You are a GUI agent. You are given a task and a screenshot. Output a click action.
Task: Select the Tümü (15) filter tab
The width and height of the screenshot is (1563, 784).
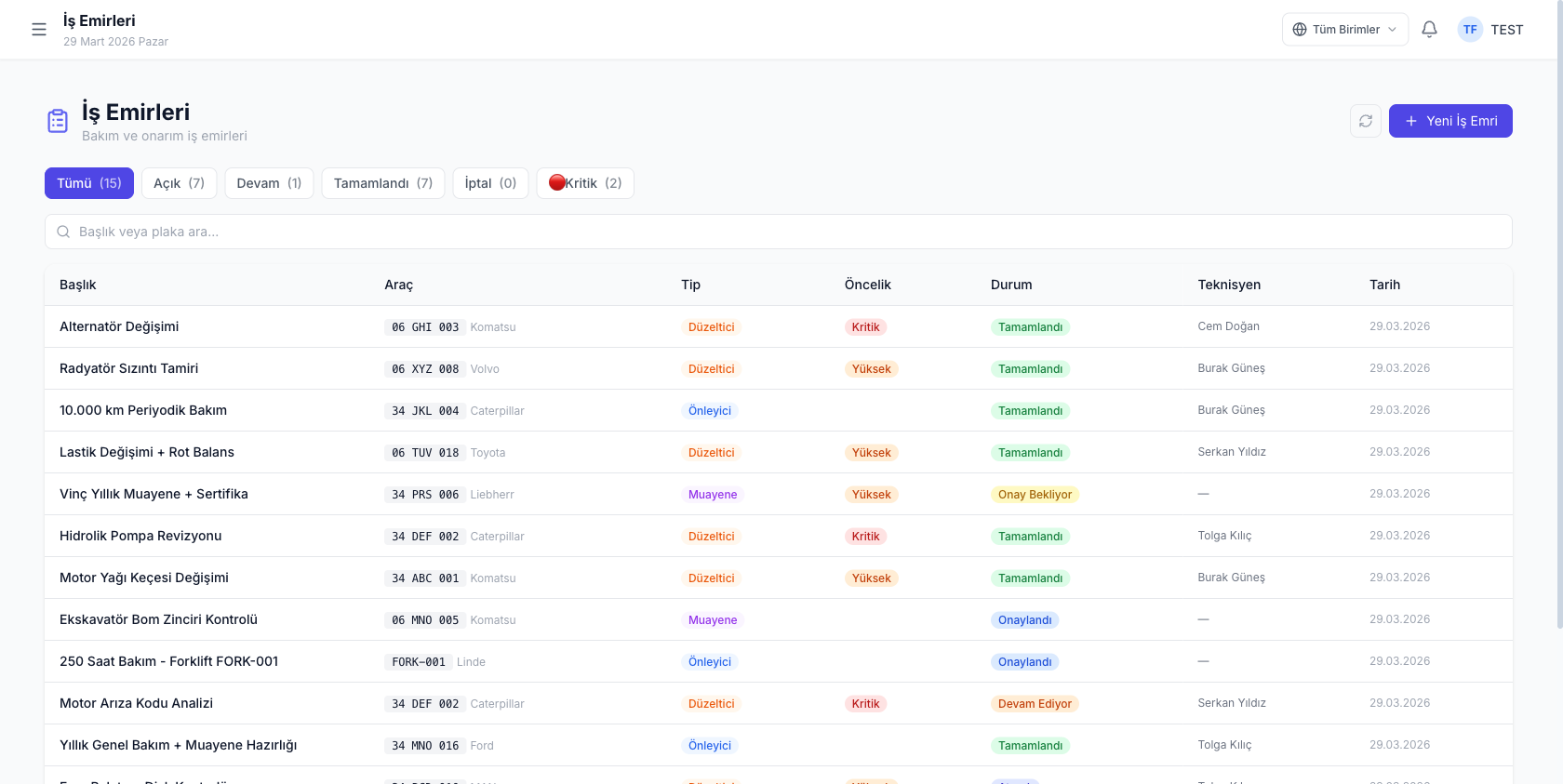coord(89,183)
